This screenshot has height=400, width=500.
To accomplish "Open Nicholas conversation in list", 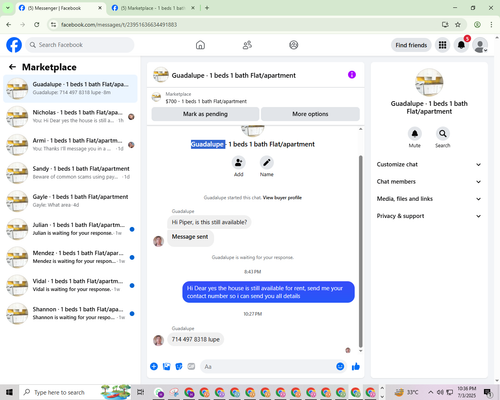I will pyautogui.click(x=70, y=117).
